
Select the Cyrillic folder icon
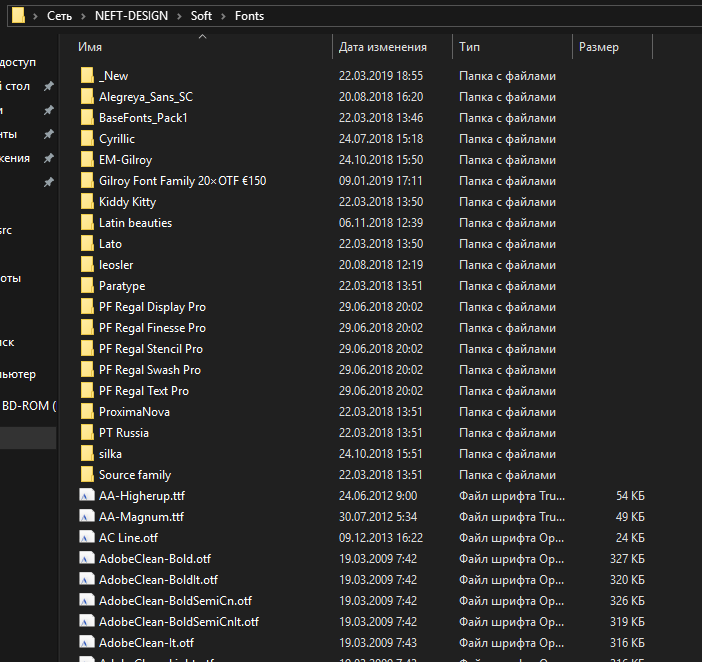(x=87, y=139)
